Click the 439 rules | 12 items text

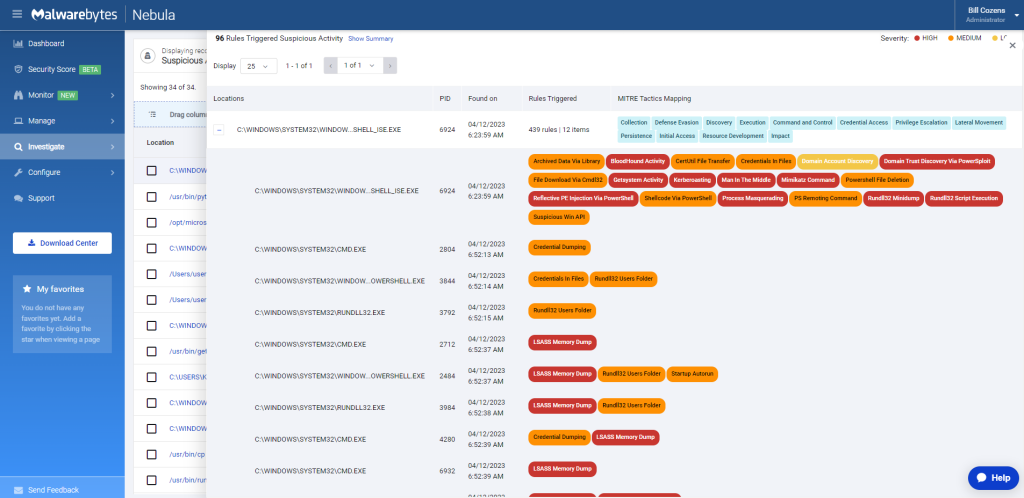coord(558,130)
